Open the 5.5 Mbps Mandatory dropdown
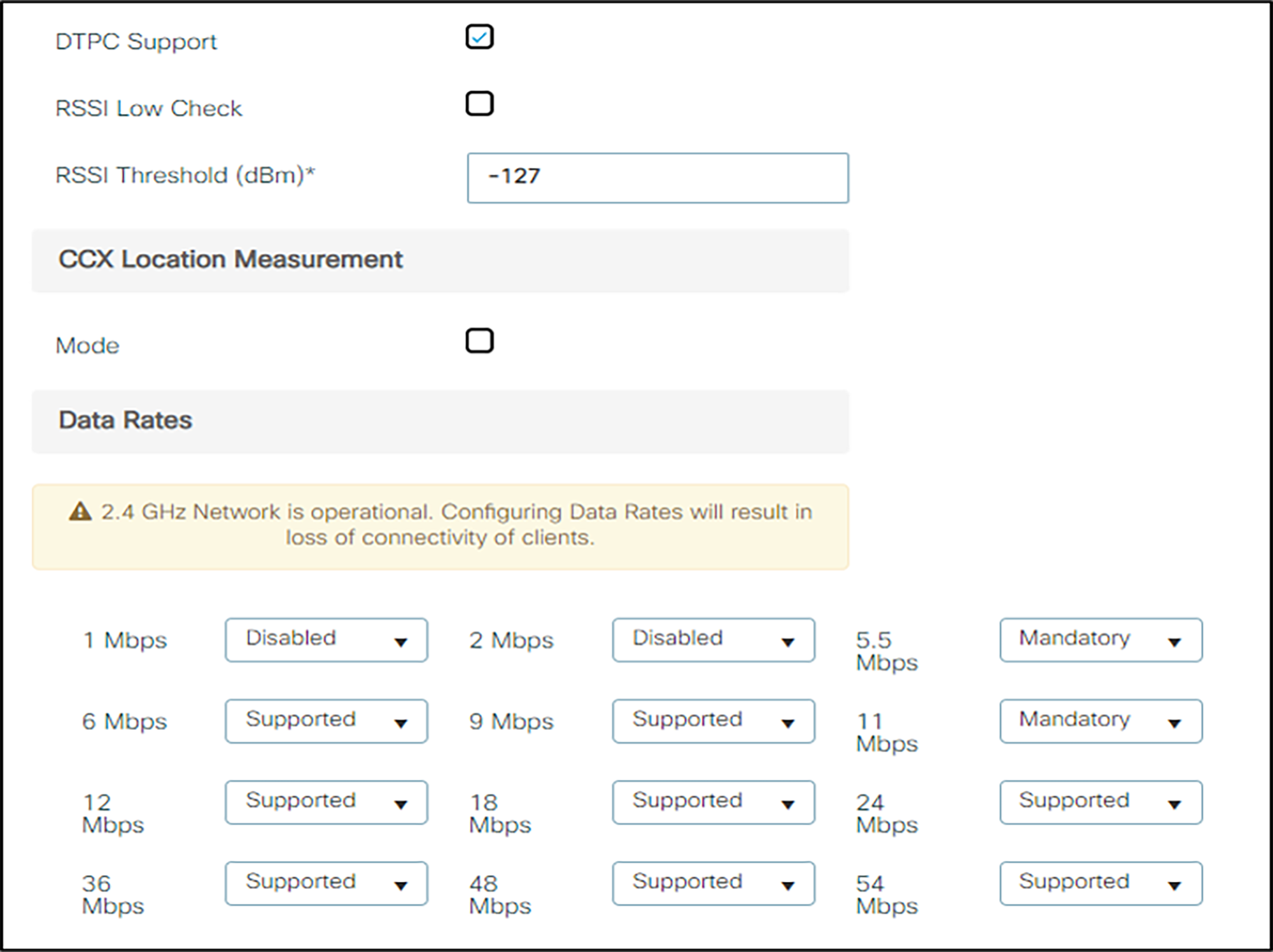Image resolution: width=1273 pixels, height=952 pixels. (x=1101, y=640)
